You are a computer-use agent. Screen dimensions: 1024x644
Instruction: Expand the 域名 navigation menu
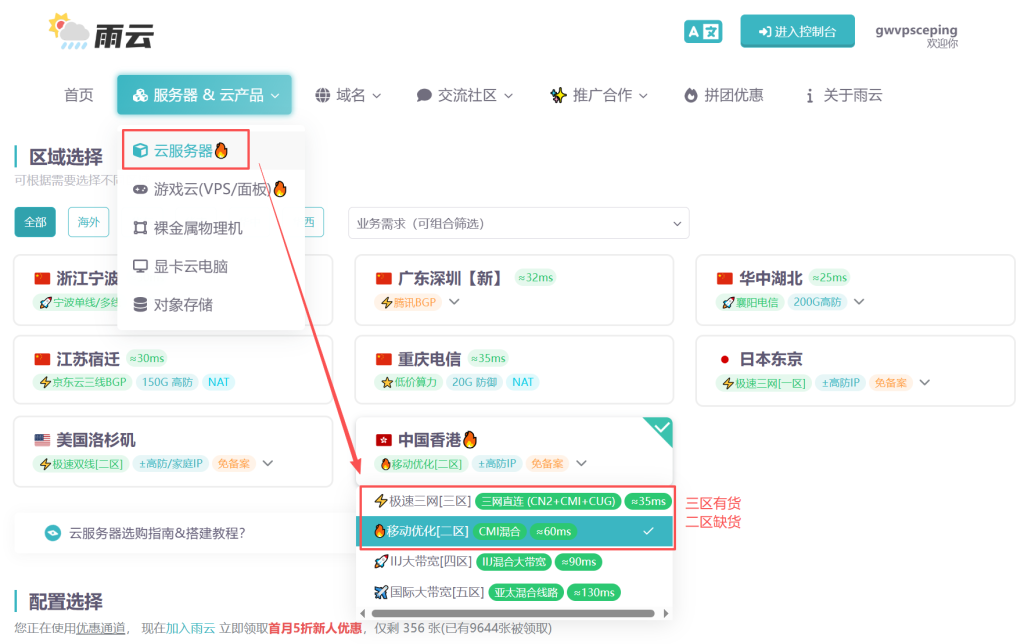[348, 95]
